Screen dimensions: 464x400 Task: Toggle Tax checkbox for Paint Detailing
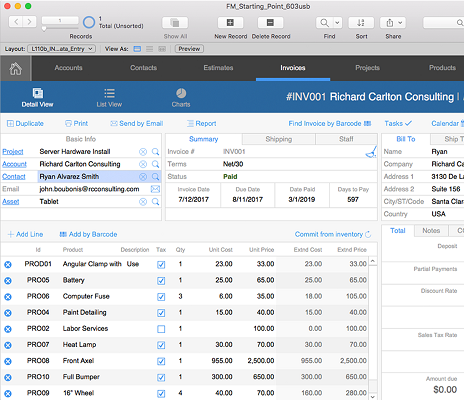(x=161, y=313)
